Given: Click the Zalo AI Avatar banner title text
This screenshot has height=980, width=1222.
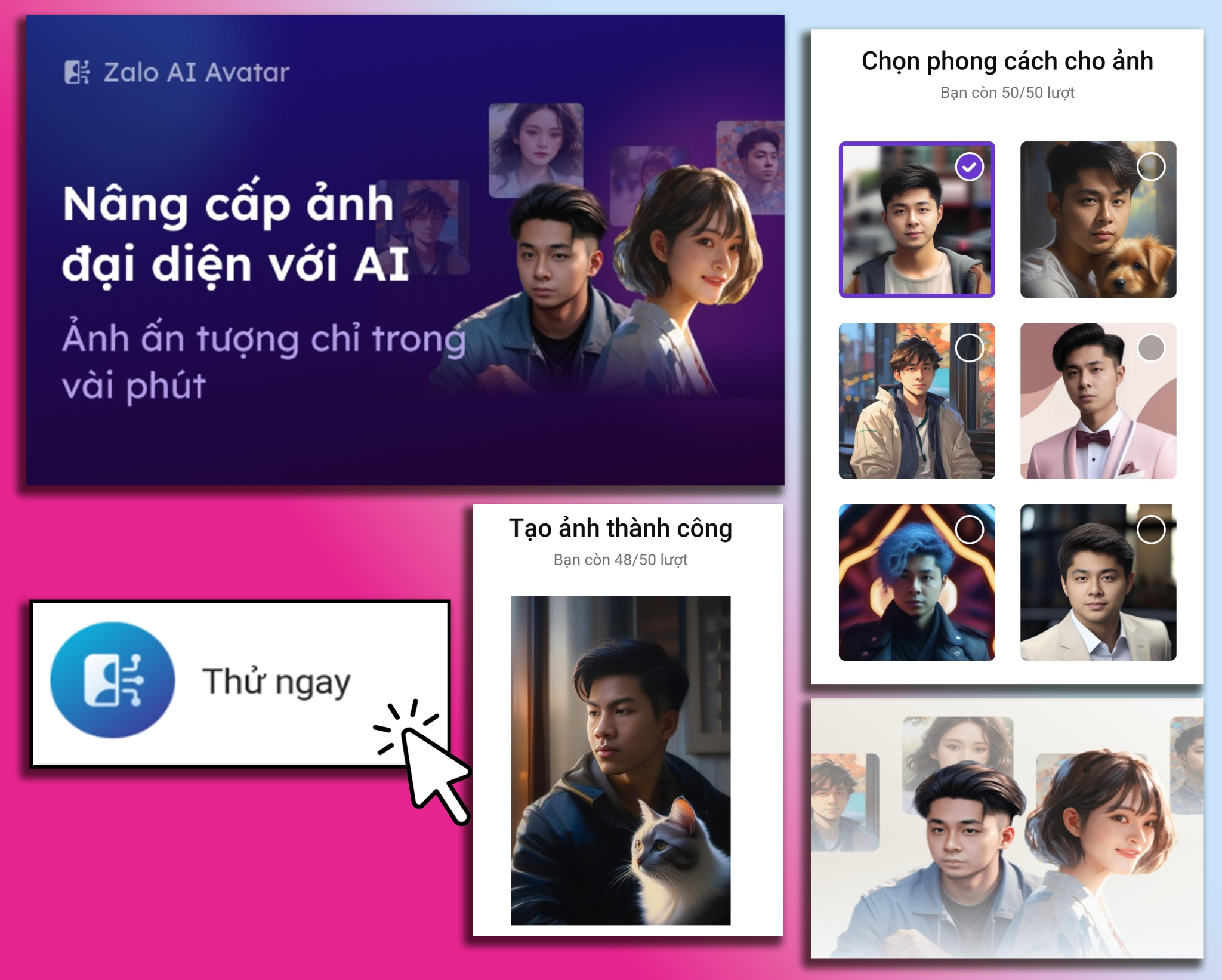Looking at the screenshot, I should (x=196, y=72).
